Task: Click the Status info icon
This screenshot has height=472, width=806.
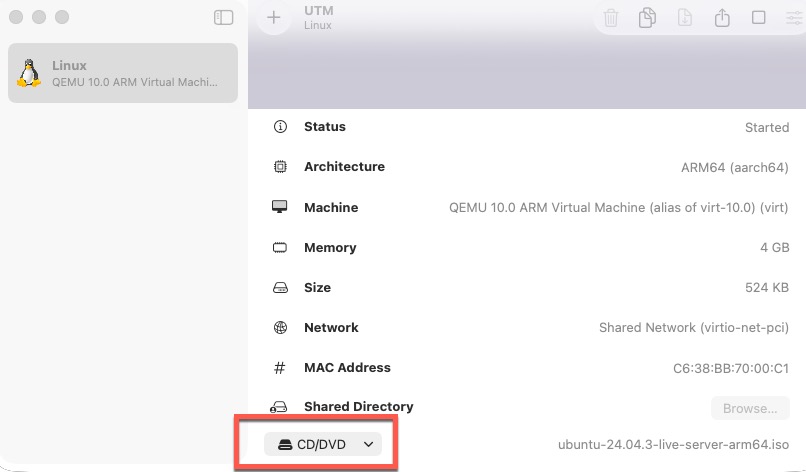Action: pyautogui.click(x=280, y=126)
